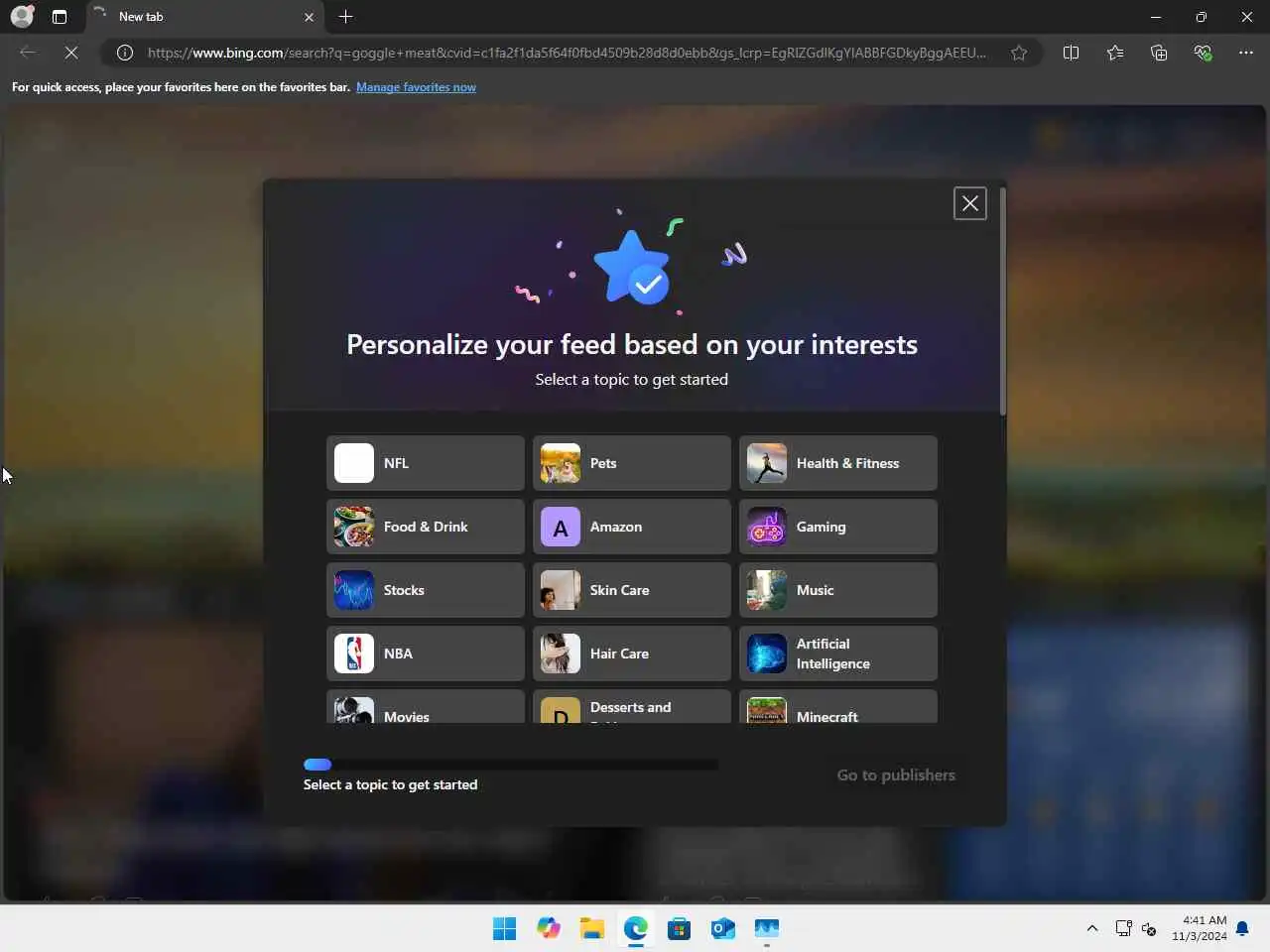Go back to previous page
The height and width of the screenshot is (952, 1270).
point(28,53)
